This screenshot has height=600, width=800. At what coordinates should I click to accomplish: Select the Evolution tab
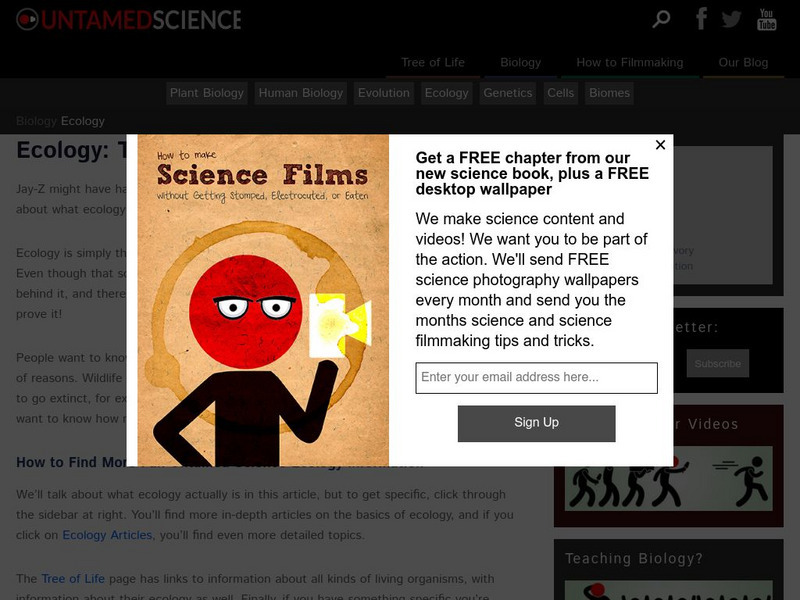384,93
